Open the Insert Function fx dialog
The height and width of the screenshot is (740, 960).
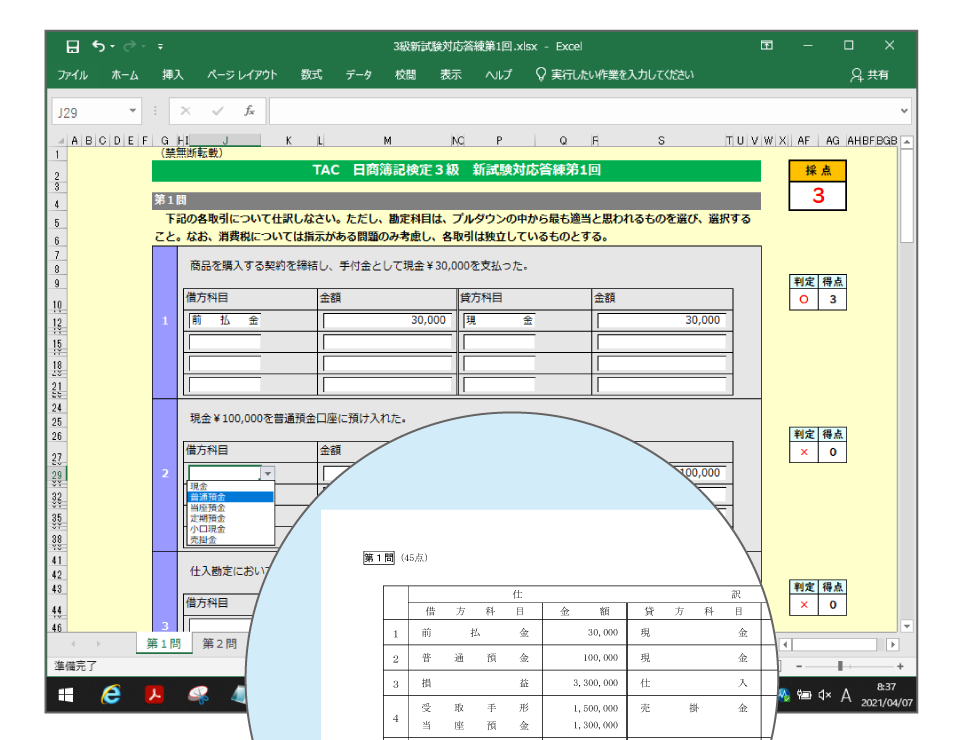pyautogui.click(x=249, y=111)
